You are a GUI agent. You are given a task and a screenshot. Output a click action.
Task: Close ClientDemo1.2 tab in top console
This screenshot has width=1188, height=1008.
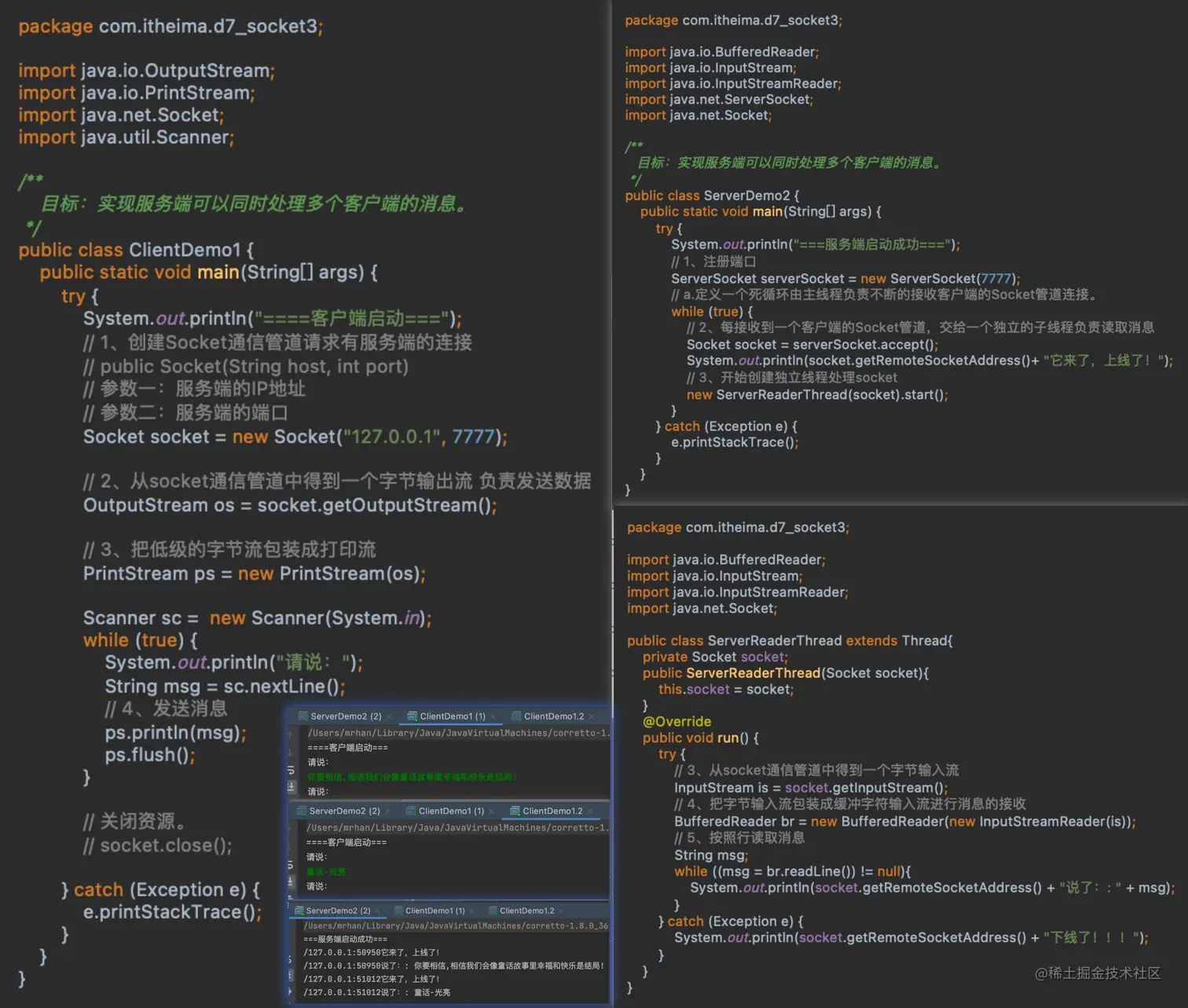coord(592,717)
